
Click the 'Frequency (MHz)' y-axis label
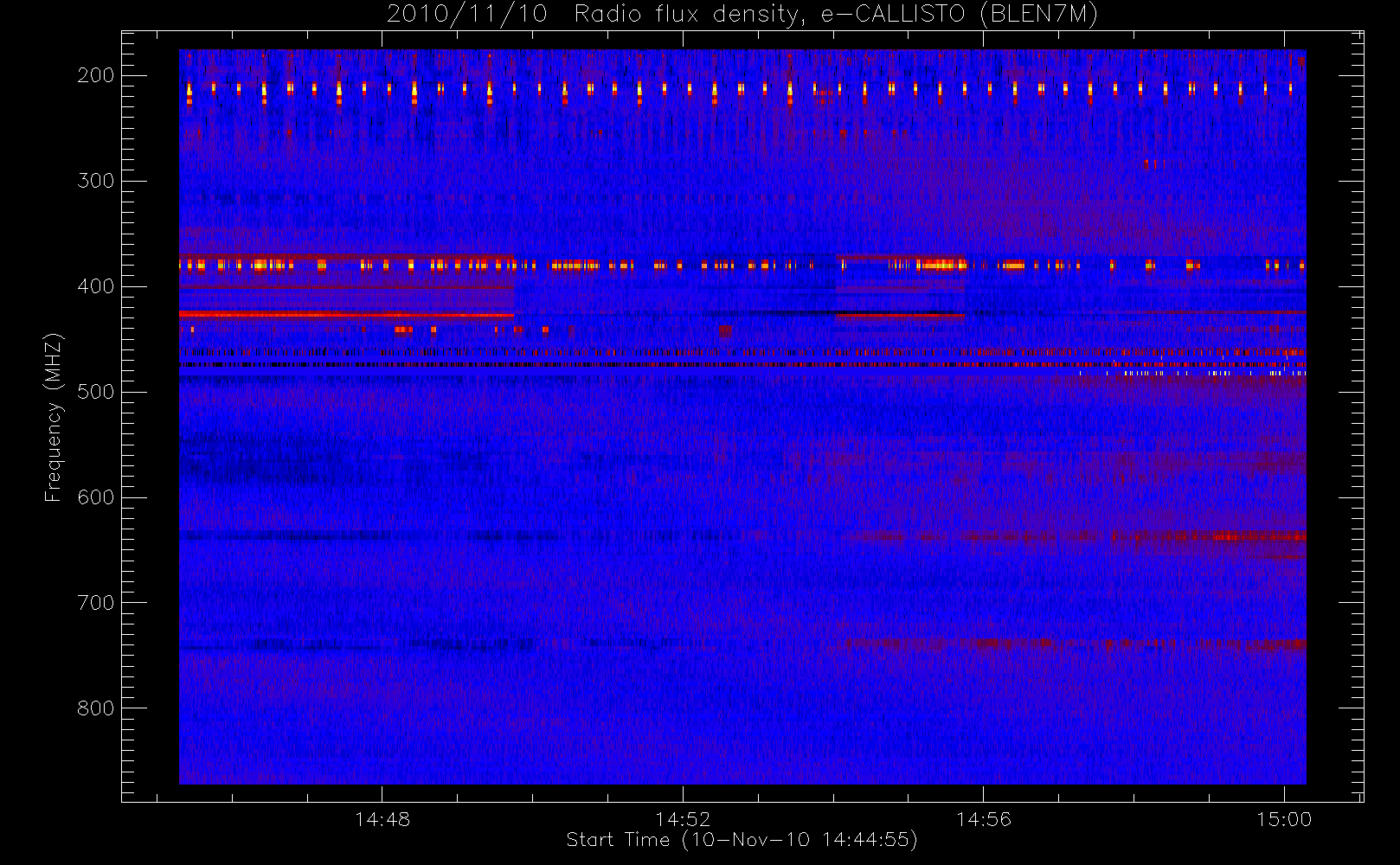54,417
